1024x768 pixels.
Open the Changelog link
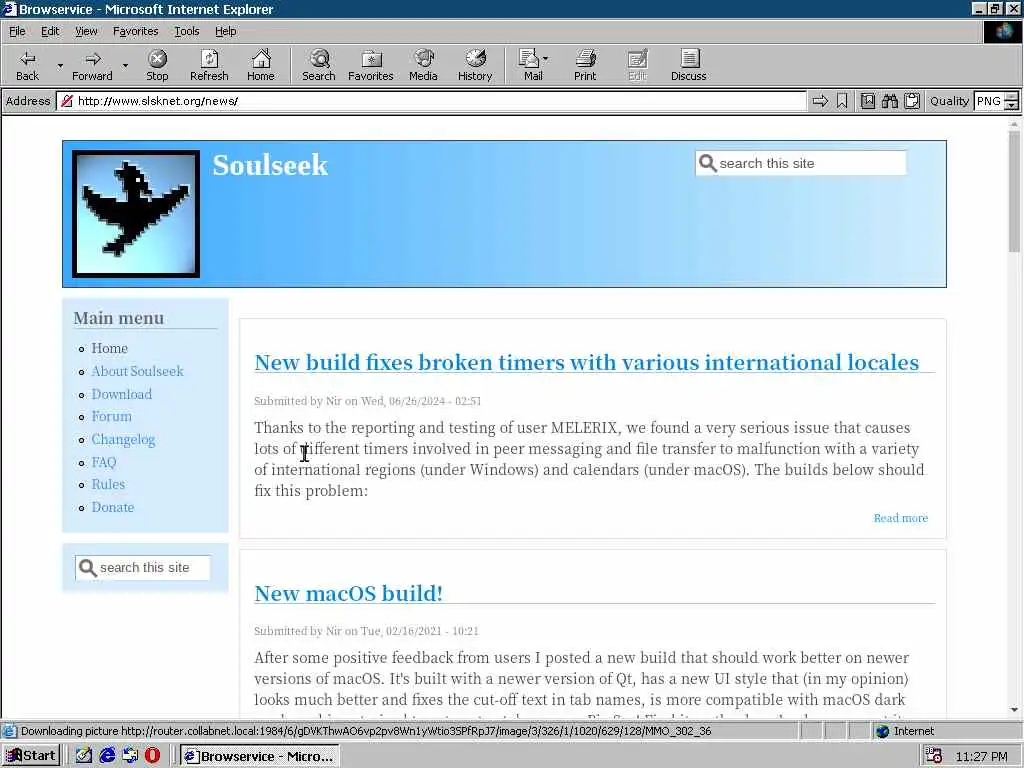click(x=123, y=440)
